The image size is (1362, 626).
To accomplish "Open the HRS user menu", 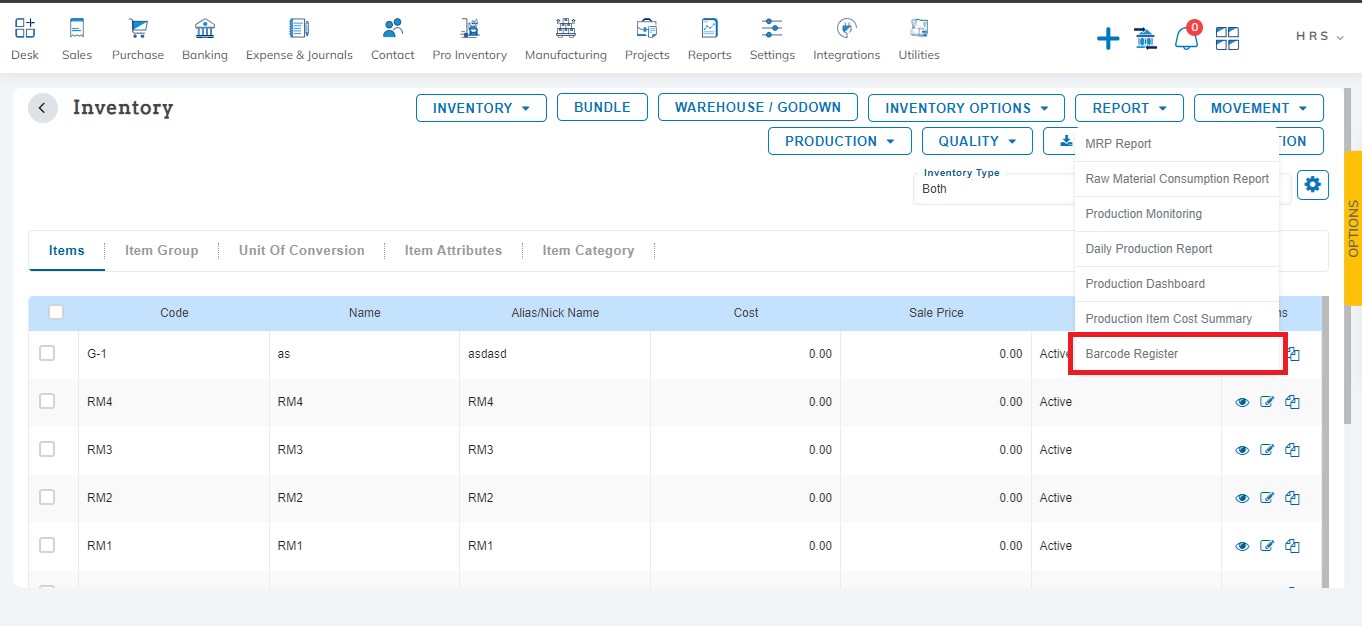I will pos(1320,36).
